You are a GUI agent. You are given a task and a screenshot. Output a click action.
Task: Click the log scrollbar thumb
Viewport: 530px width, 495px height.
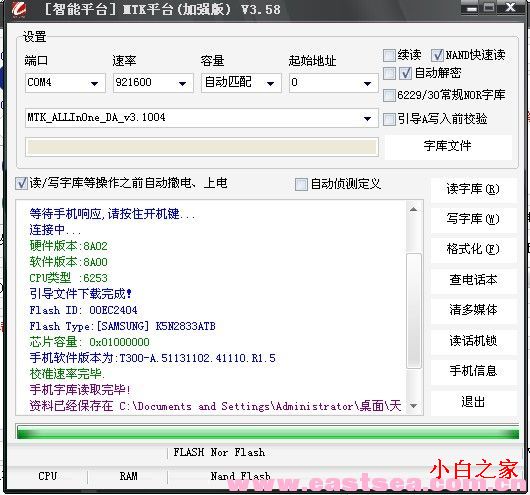point(414,310)
